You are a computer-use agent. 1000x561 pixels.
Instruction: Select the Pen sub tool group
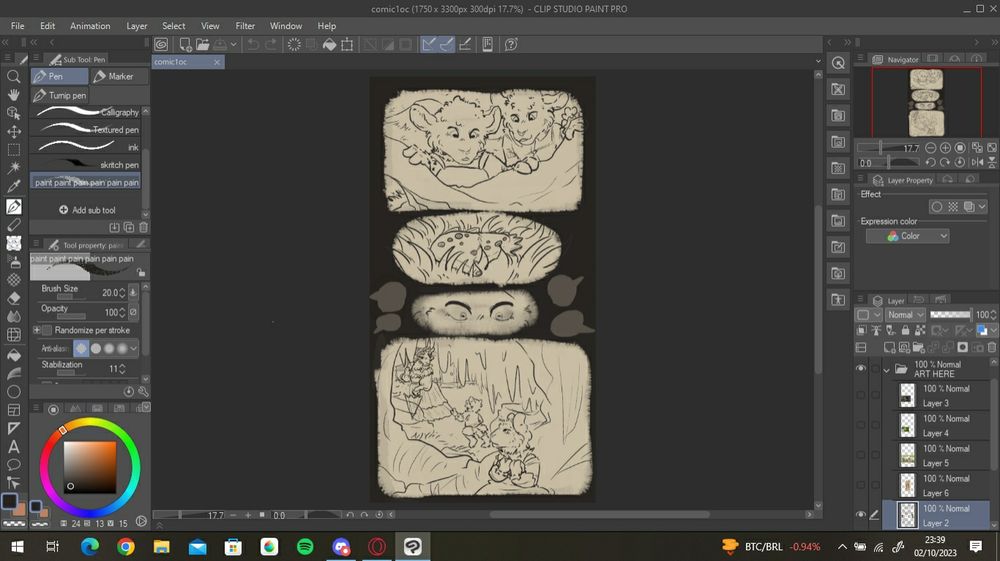[x=59, y=76]
